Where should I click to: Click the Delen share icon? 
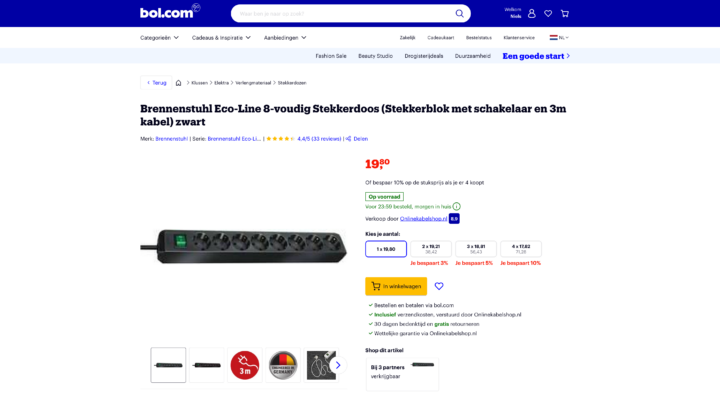(x=349, y=139)
